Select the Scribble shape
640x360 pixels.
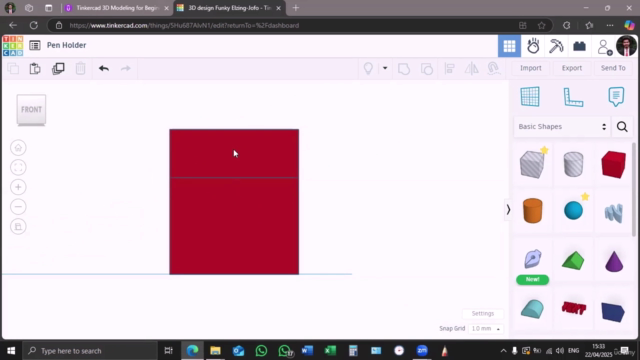[x=613, y=212]
